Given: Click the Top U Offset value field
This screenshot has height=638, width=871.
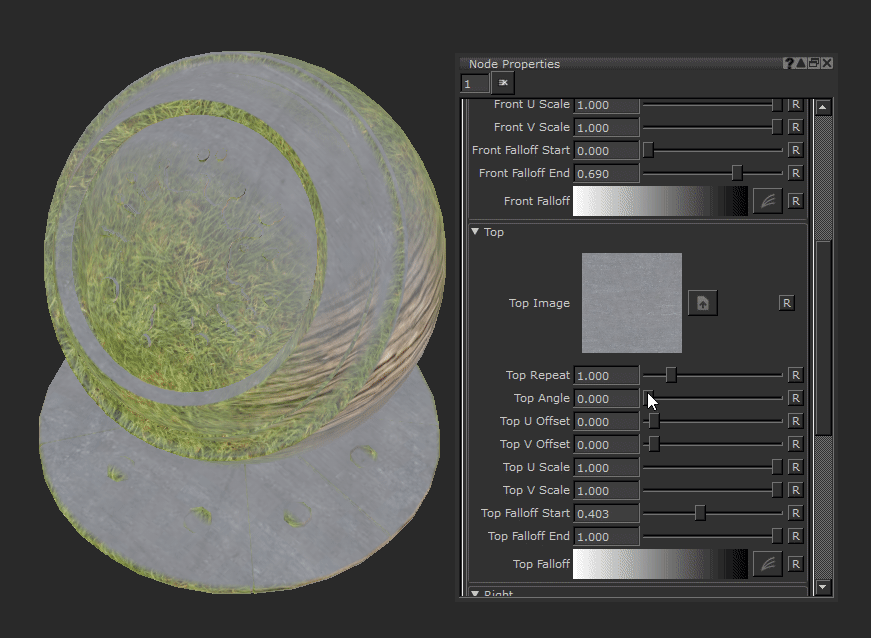Looking at the screenshot, I should 606,422.
